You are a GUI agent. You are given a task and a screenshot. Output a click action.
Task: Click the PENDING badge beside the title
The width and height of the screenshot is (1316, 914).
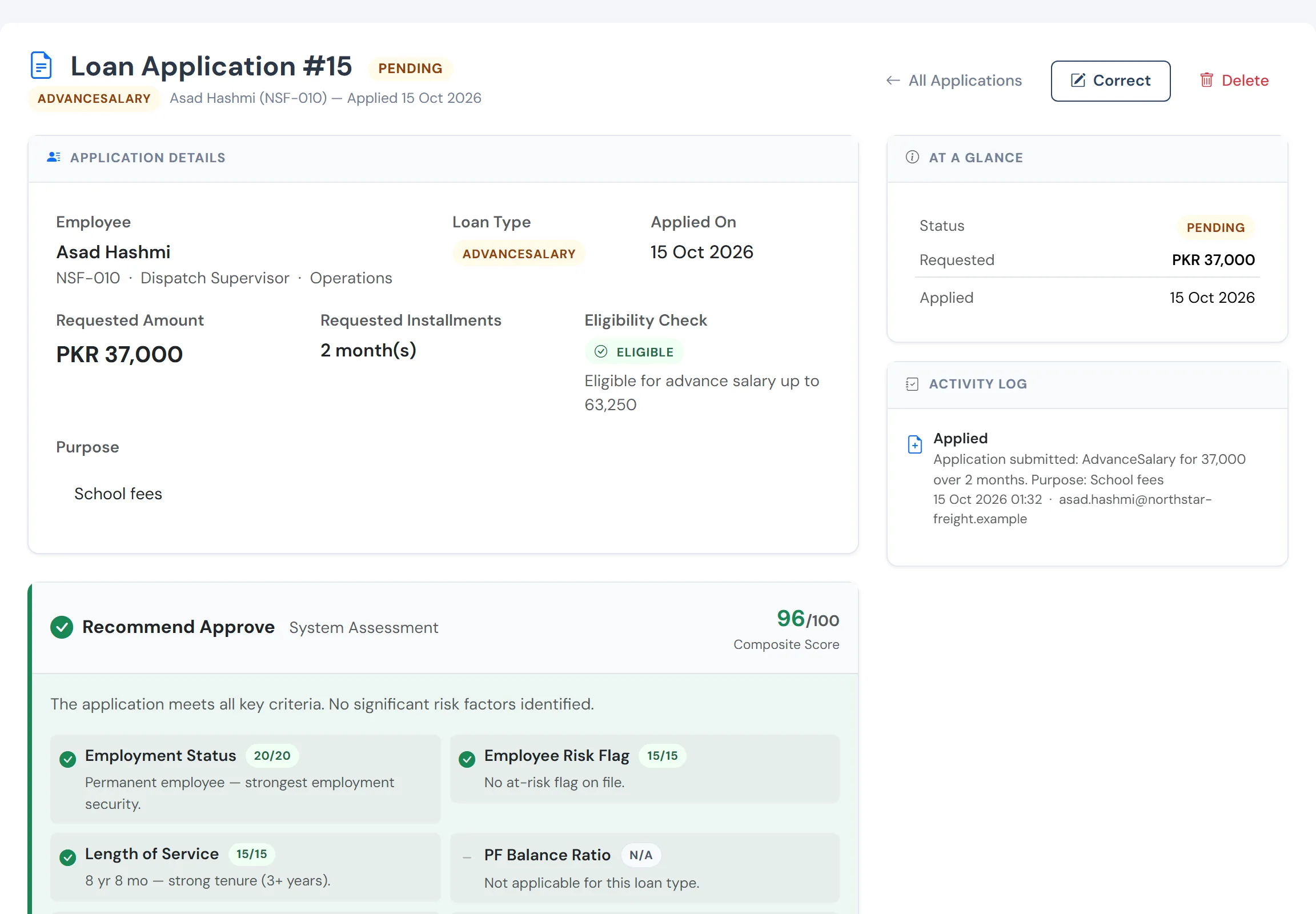coord(410,69)
